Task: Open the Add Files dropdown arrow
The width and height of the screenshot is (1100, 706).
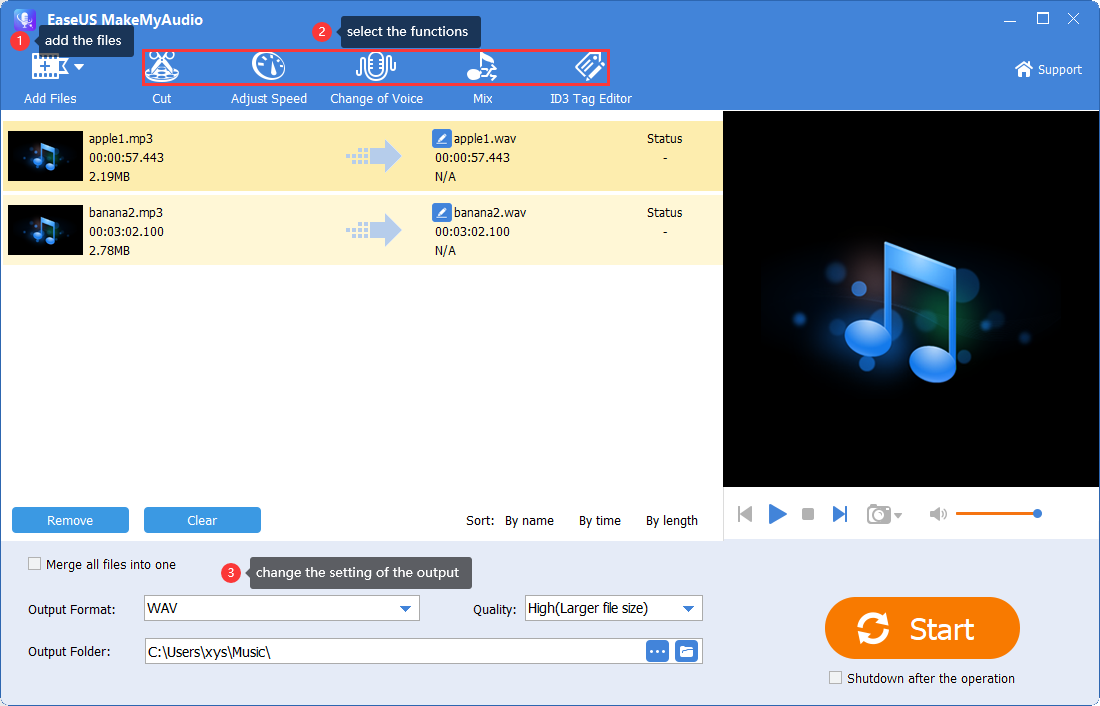Action: coord(79,67)
